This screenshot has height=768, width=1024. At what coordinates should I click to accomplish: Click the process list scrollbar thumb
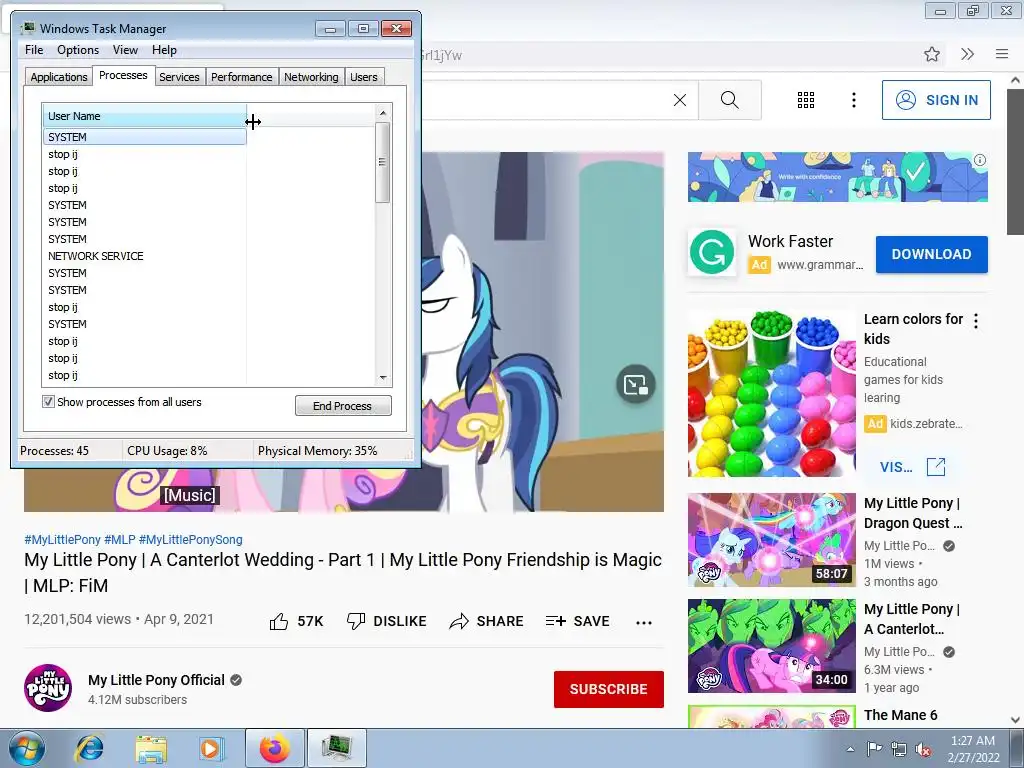tap(383, 163)
